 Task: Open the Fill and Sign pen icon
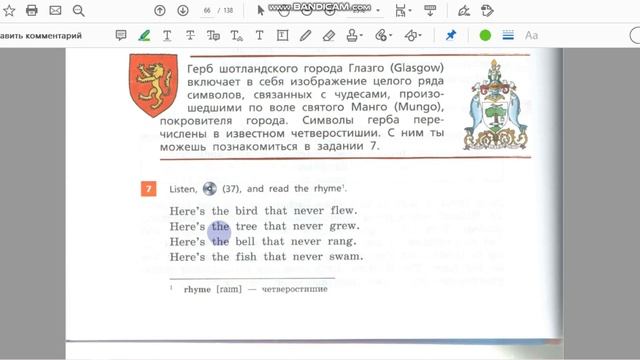[x=464, y=11]
